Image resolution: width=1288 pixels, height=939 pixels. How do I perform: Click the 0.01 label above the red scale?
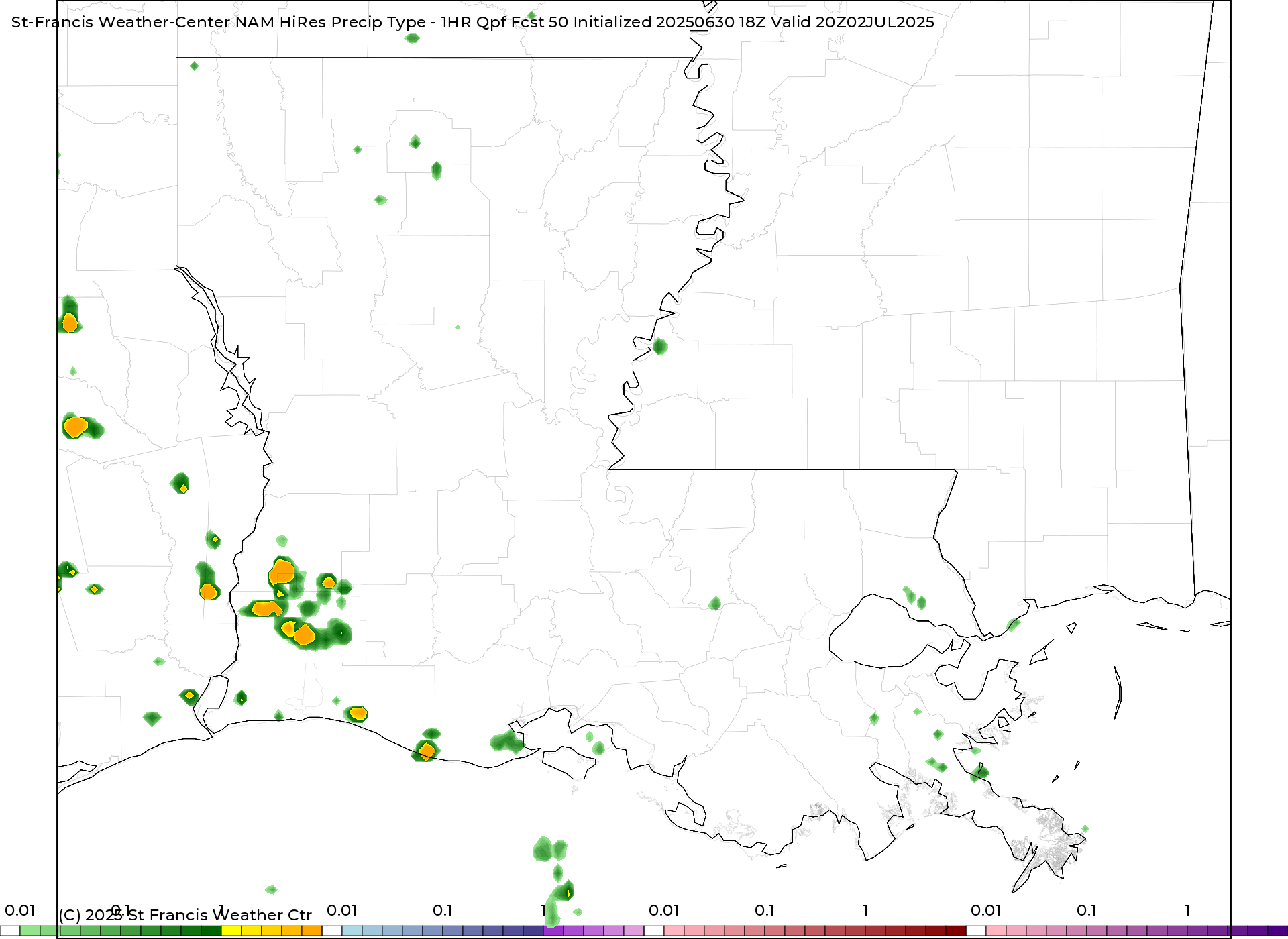663,910
